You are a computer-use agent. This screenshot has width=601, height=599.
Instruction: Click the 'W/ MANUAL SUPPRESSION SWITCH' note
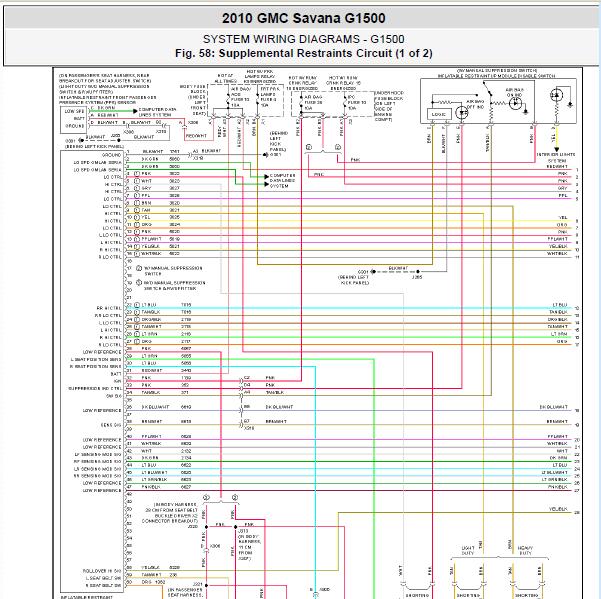[x=173, y=271]
